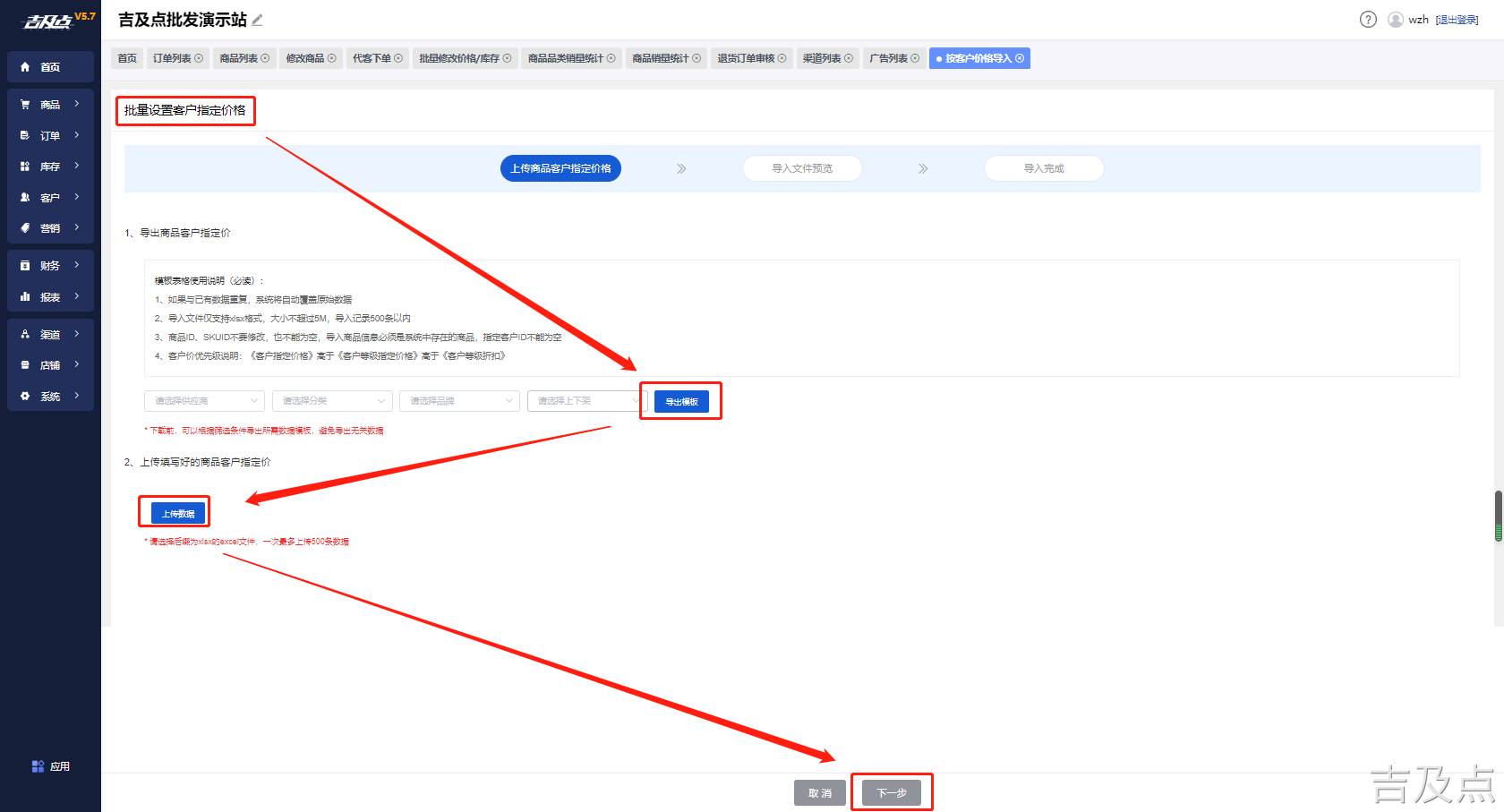
Task: Switch to the 首页 tab
Action: [127, 58]
